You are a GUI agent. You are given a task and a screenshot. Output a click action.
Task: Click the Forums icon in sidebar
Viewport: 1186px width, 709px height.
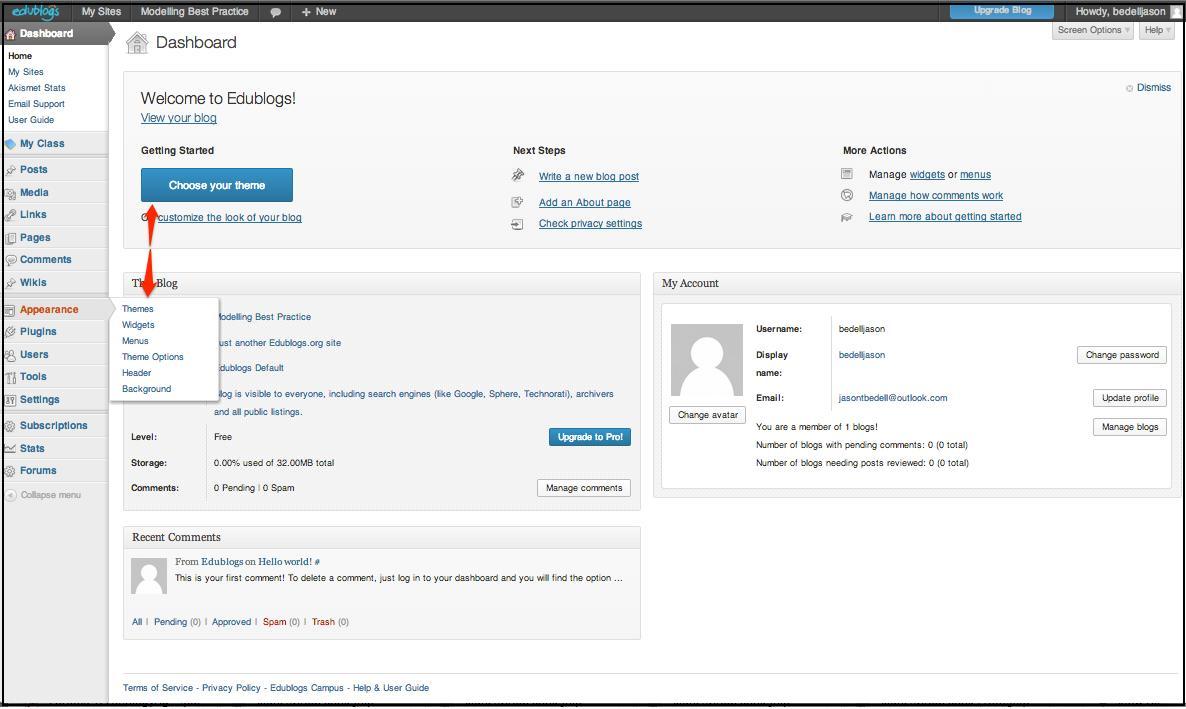(x=11, y=471)
